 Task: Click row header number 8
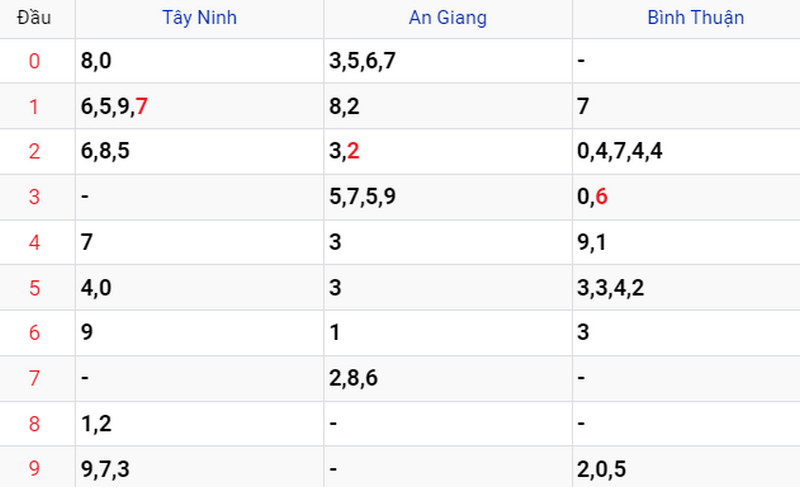[x=35, y=424]
